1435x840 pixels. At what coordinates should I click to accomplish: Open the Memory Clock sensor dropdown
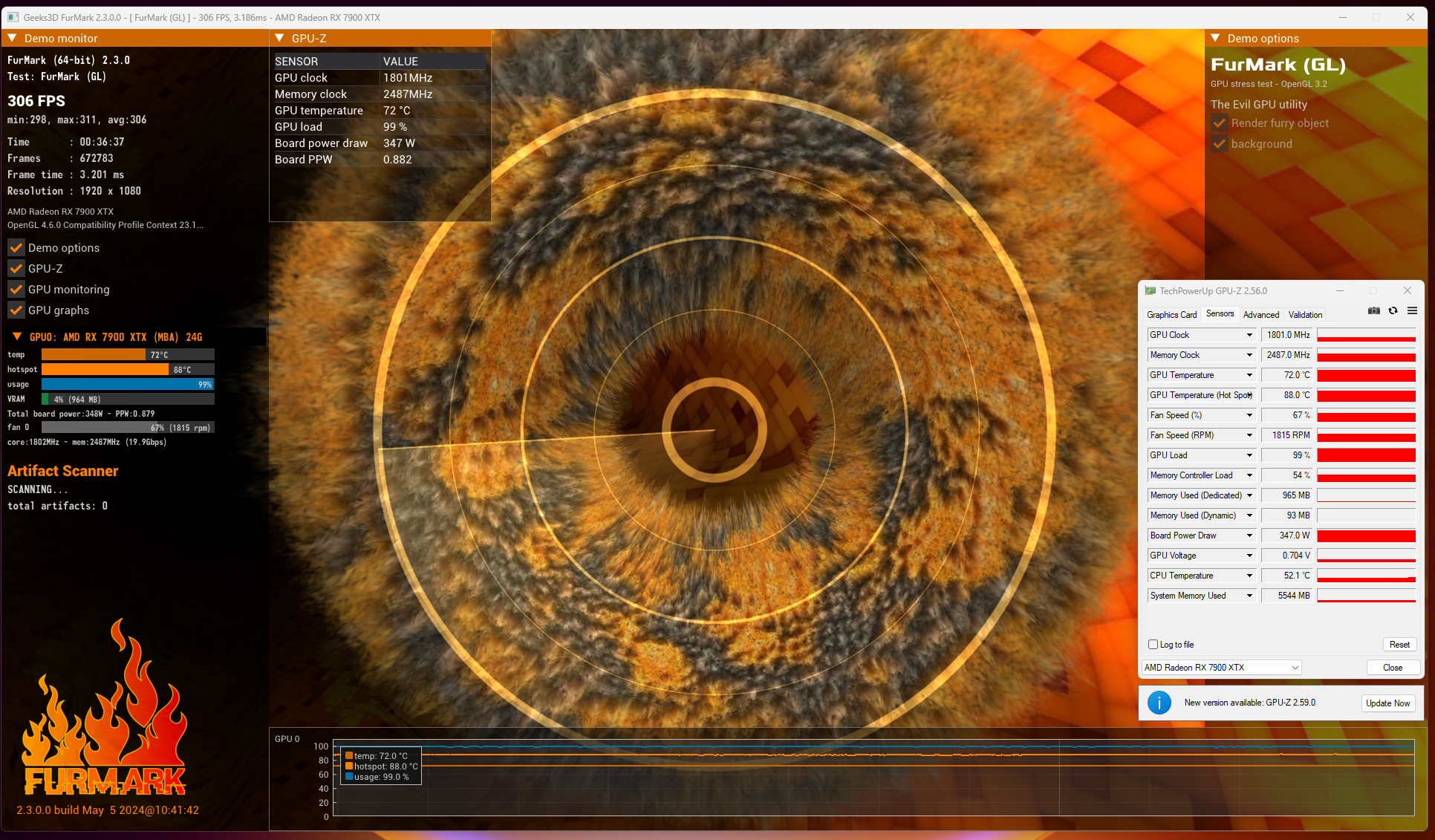tap(1249, 355)
